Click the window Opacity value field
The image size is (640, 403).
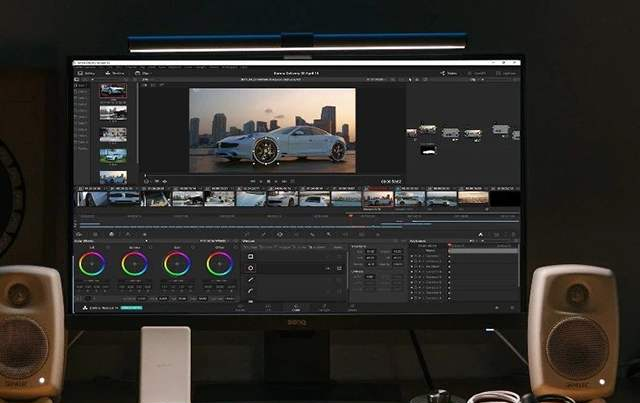point(398,265)
